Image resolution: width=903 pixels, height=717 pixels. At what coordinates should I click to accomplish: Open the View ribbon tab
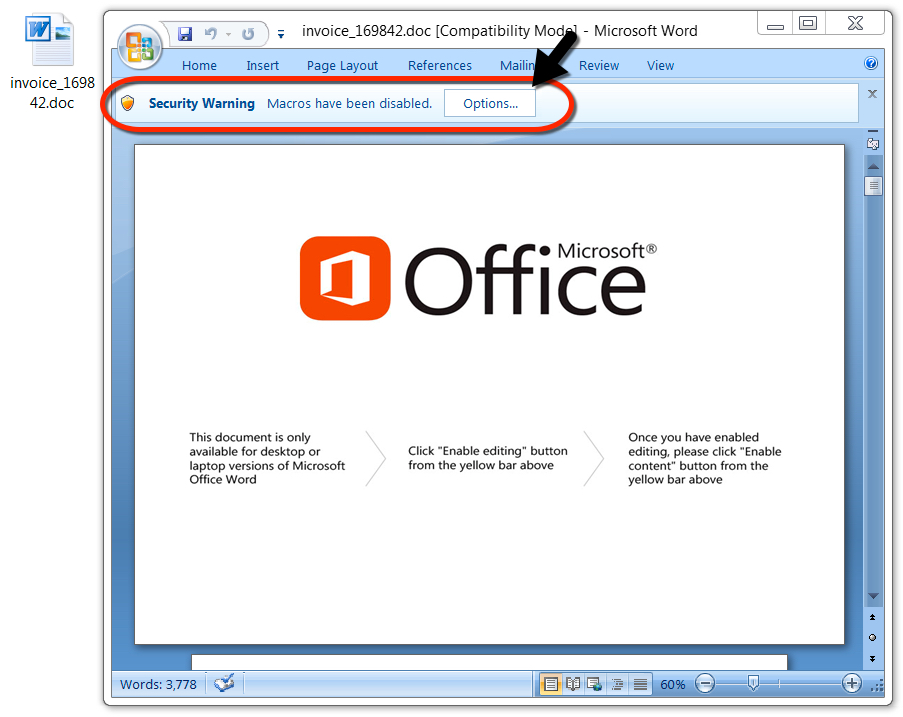click(660, 66)
